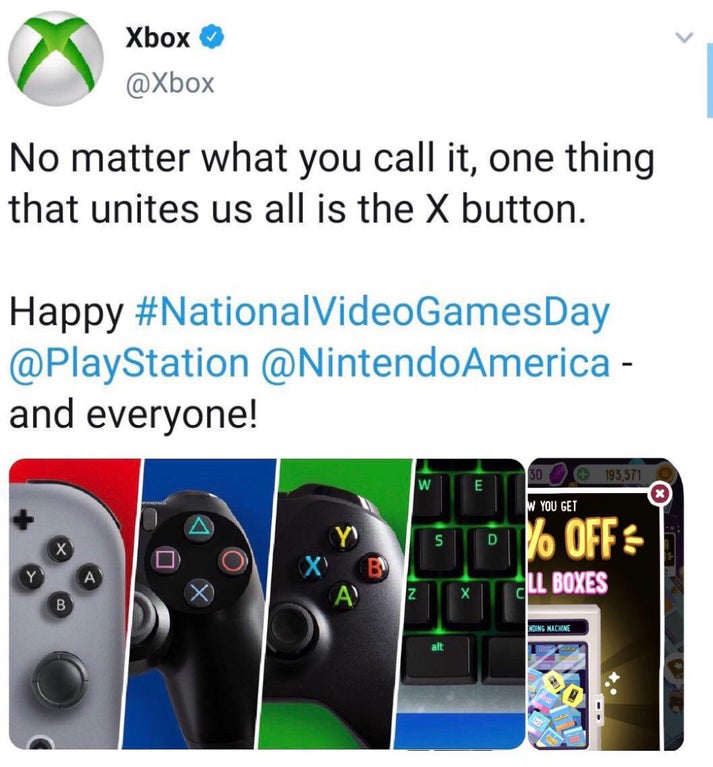Visit the @PlayStation mention

pyautogui.click(x=129, y=363)
